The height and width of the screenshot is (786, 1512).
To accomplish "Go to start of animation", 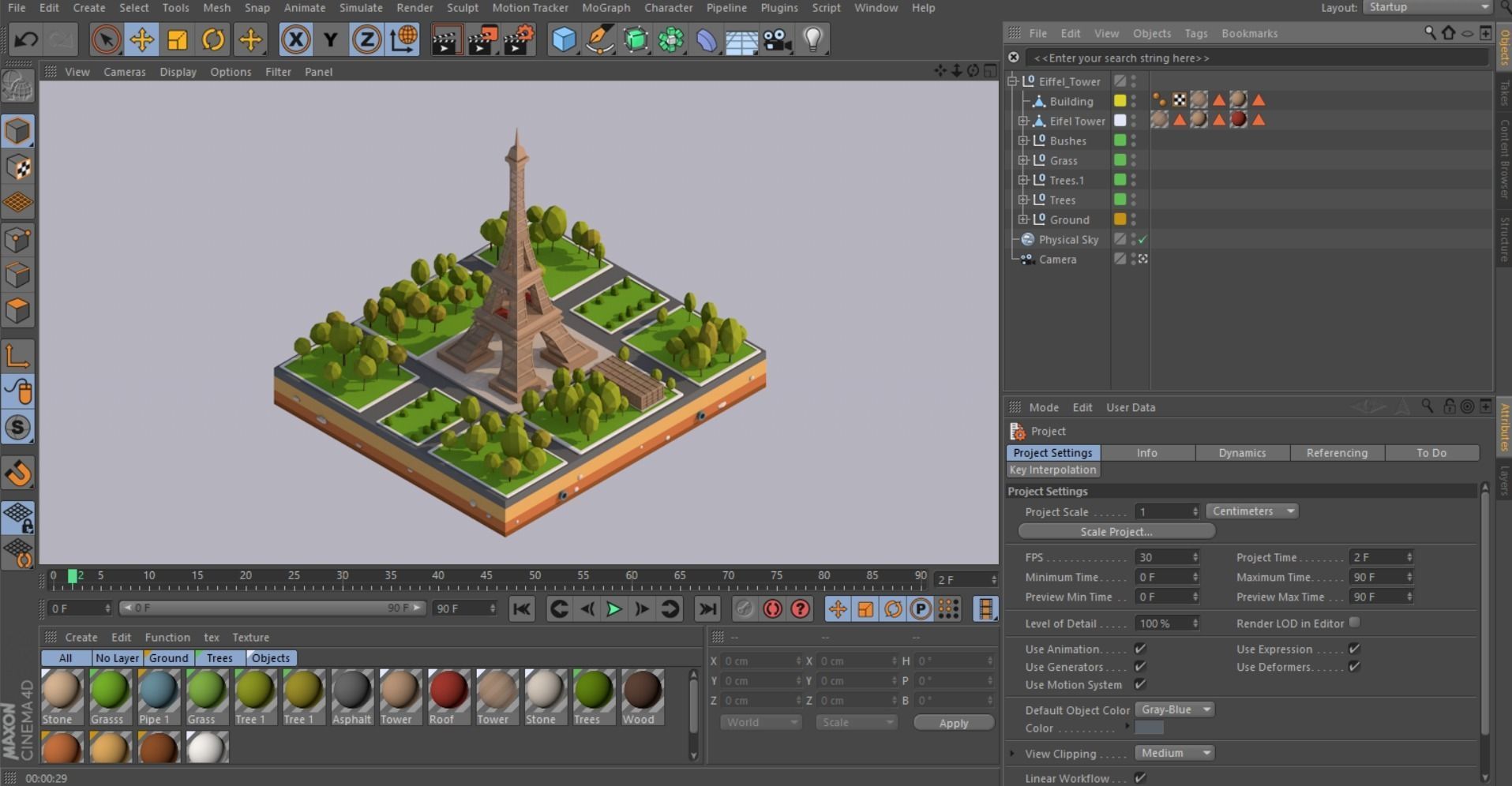I will 522,608.
